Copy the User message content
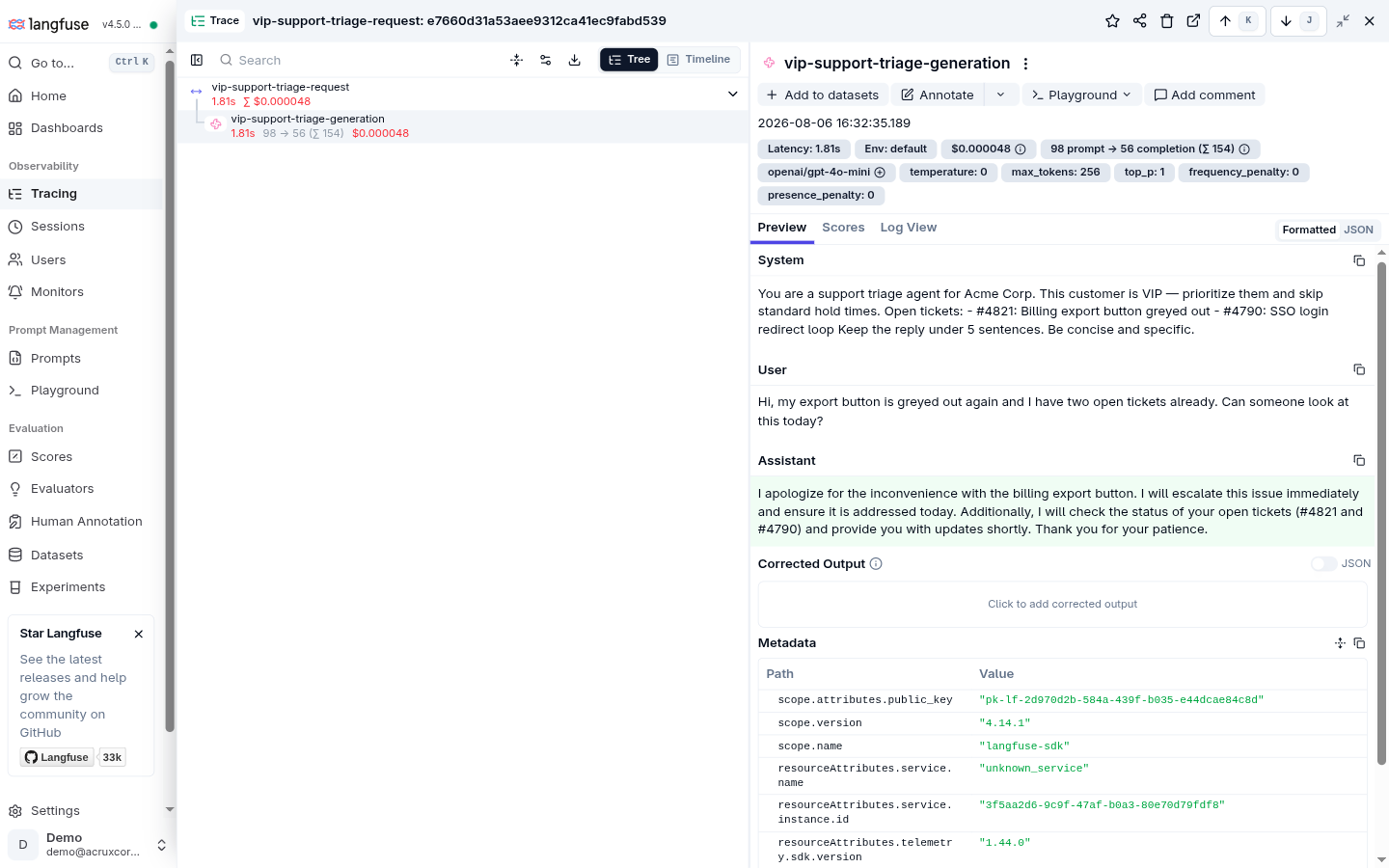 coord(1359,369)
